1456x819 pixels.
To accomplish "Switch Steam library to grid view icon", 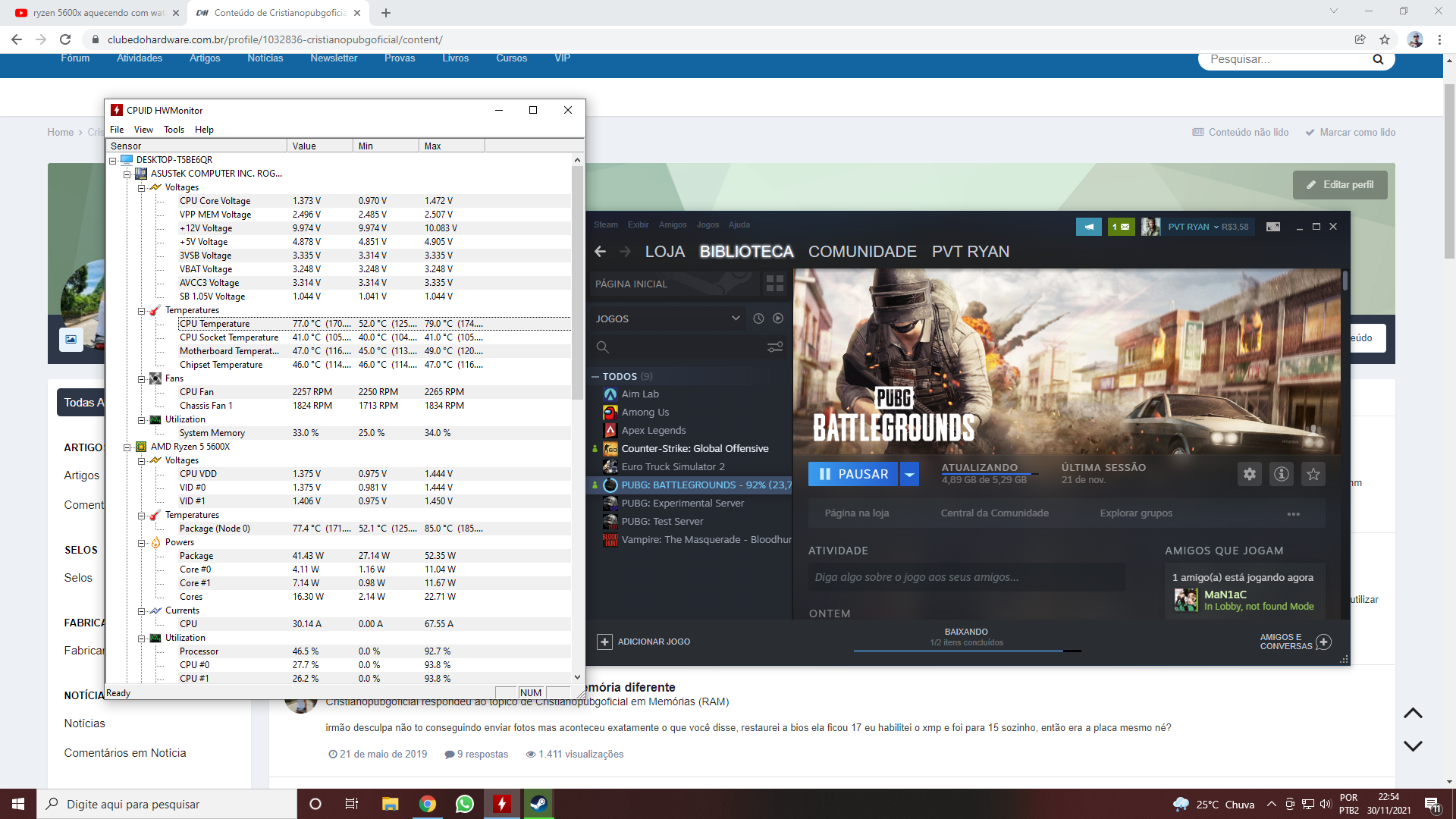I will pyautogui.click(x=774, y=284).
